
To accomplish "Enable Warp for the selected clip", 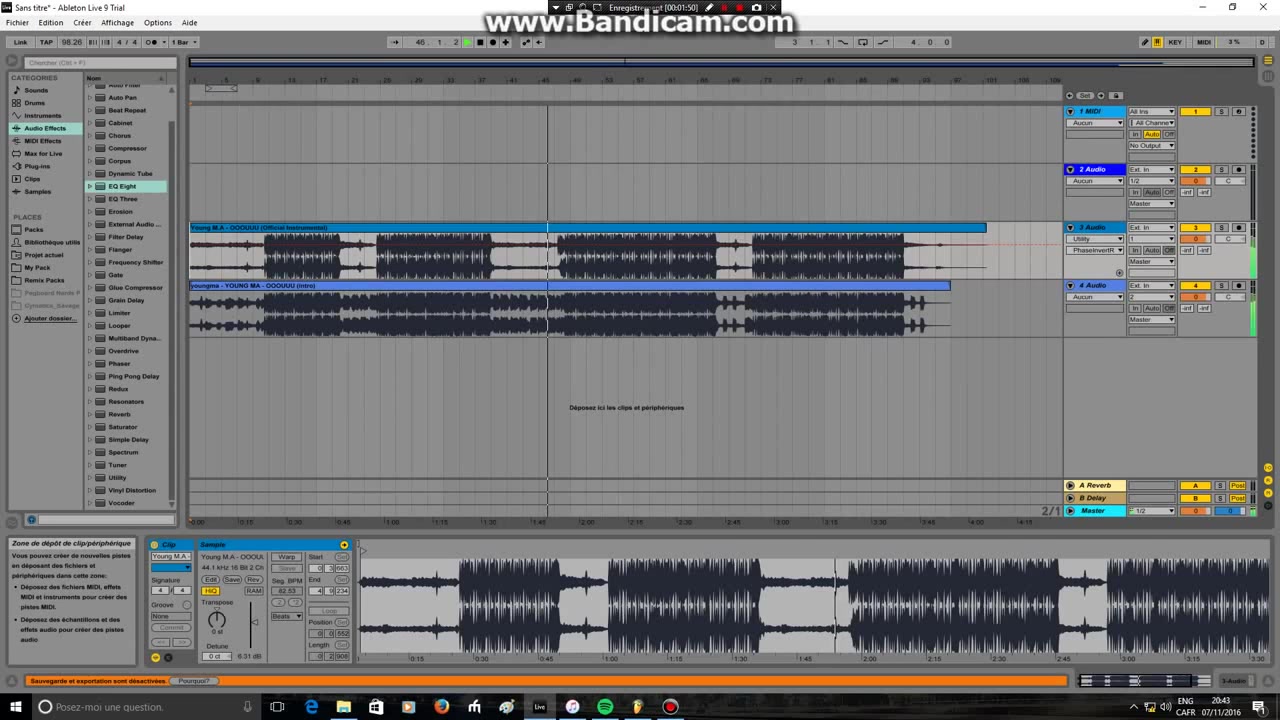I will 287,557.
